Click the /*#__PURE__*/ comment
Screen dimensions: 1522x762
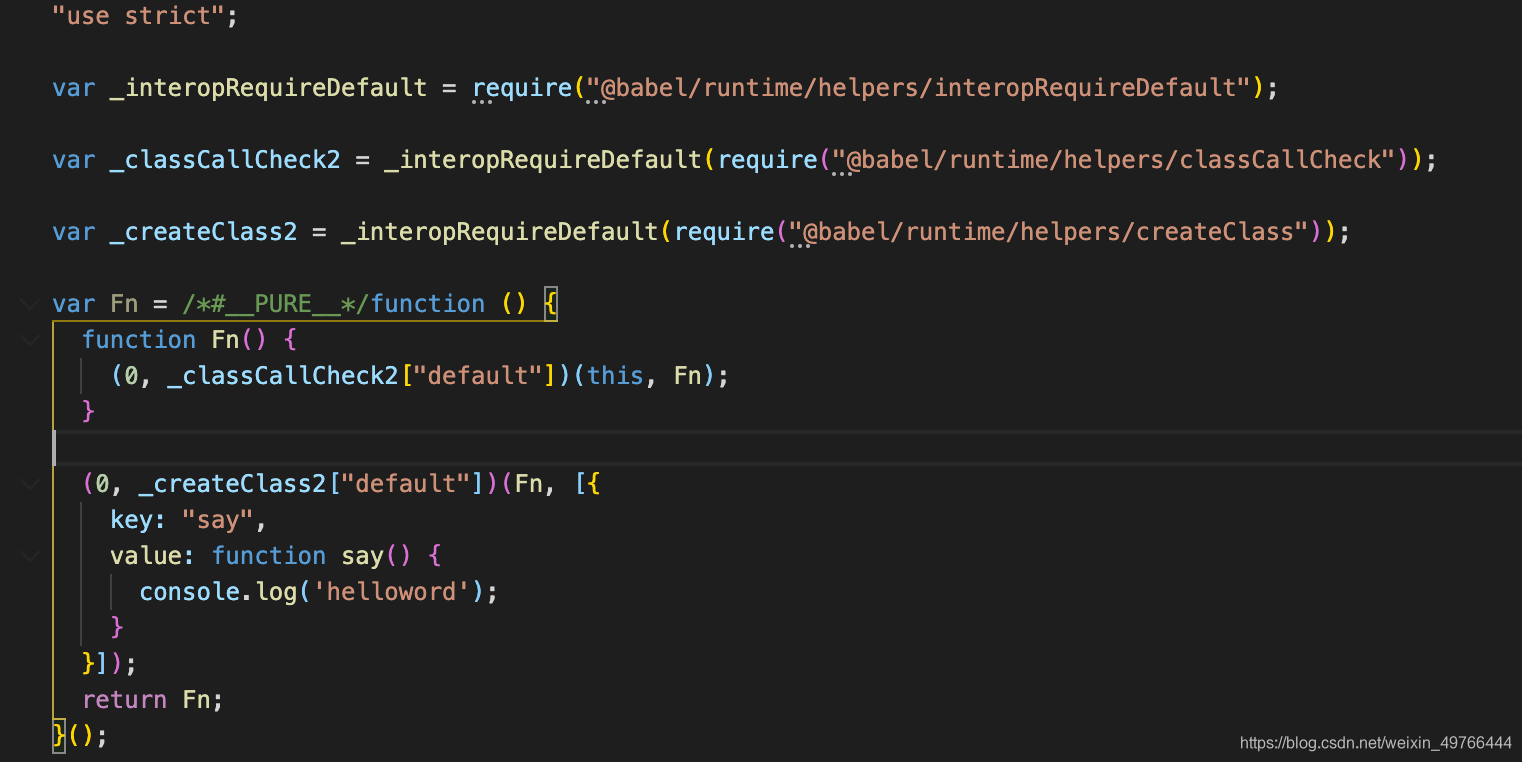coord(276,304)
